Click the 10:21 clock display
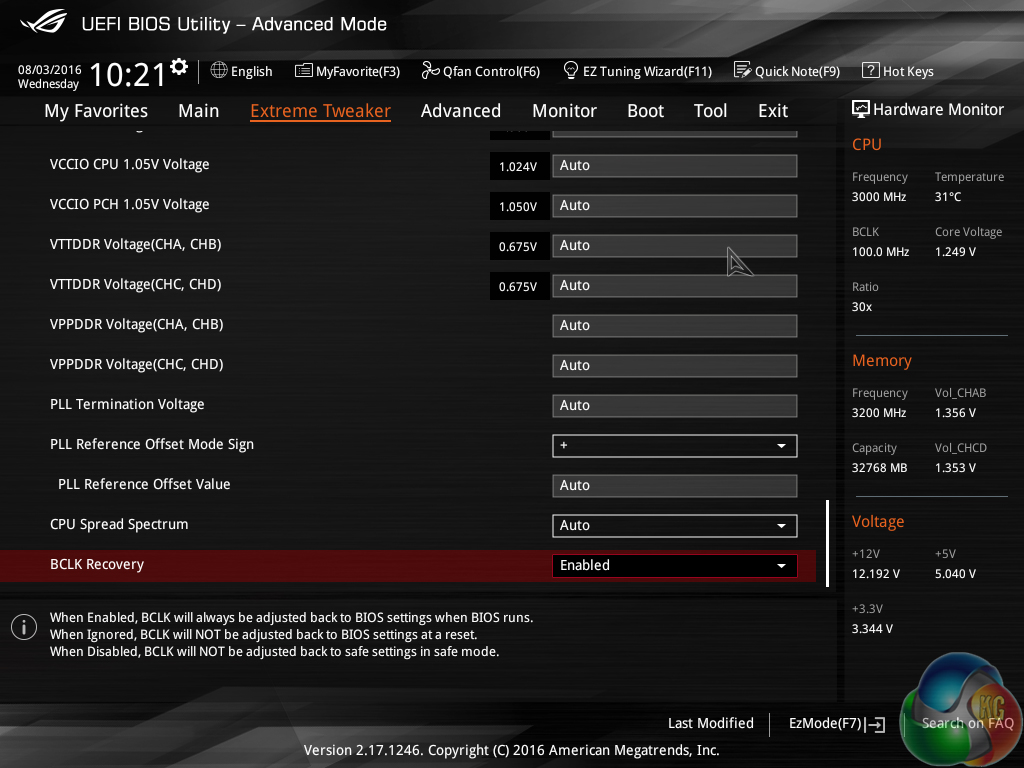 tap(127, 74)
